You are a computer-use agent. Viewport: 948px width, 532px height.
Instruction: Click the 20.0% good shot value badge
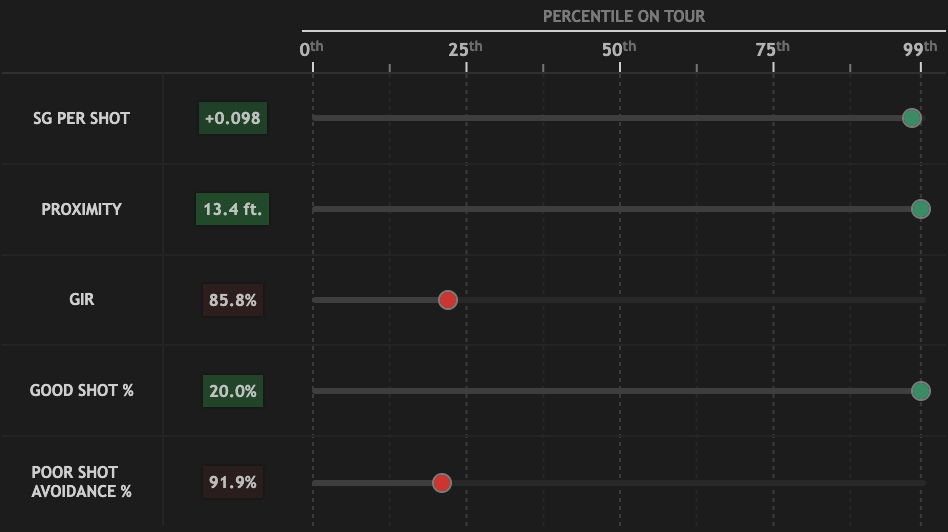point(232,391)
